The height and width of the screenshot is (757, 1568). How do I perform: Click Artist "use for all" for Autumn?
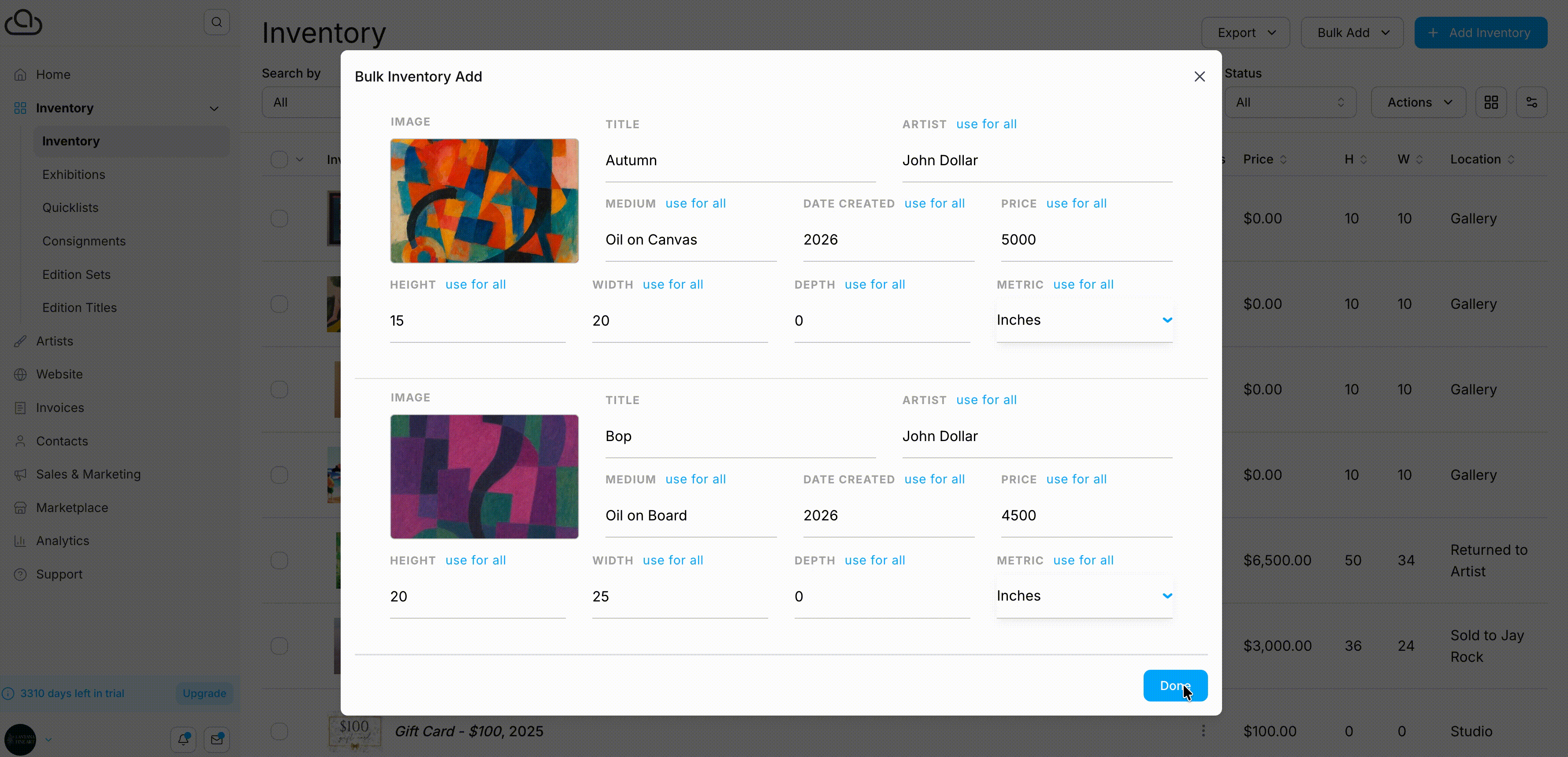[987, 124]
